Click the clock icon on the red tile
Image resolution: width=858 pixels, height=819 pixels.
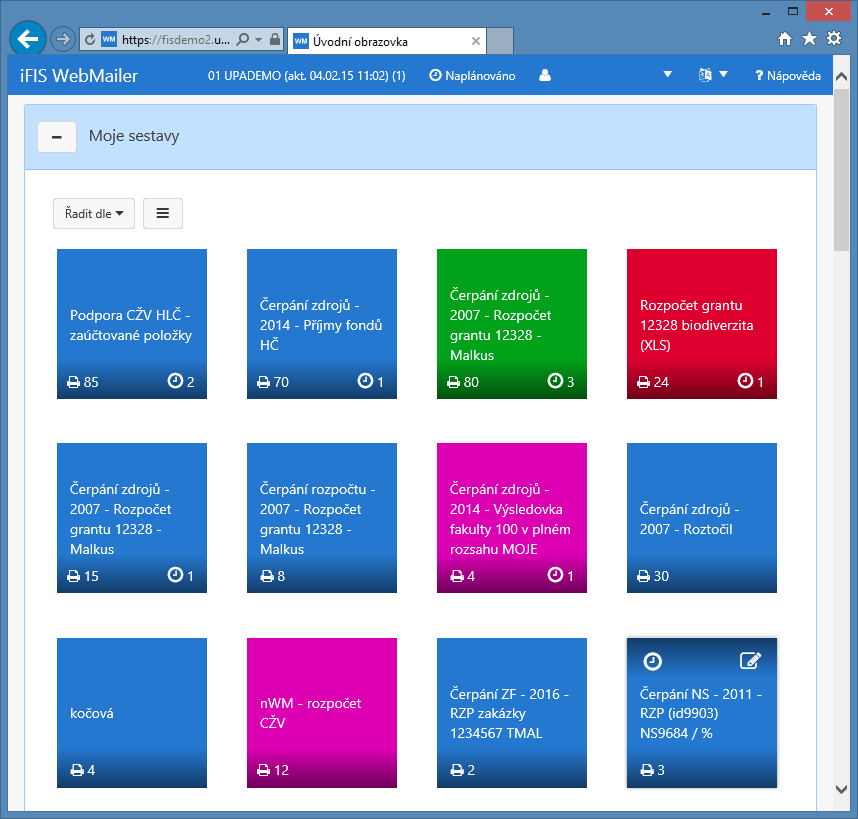(745, 381)
